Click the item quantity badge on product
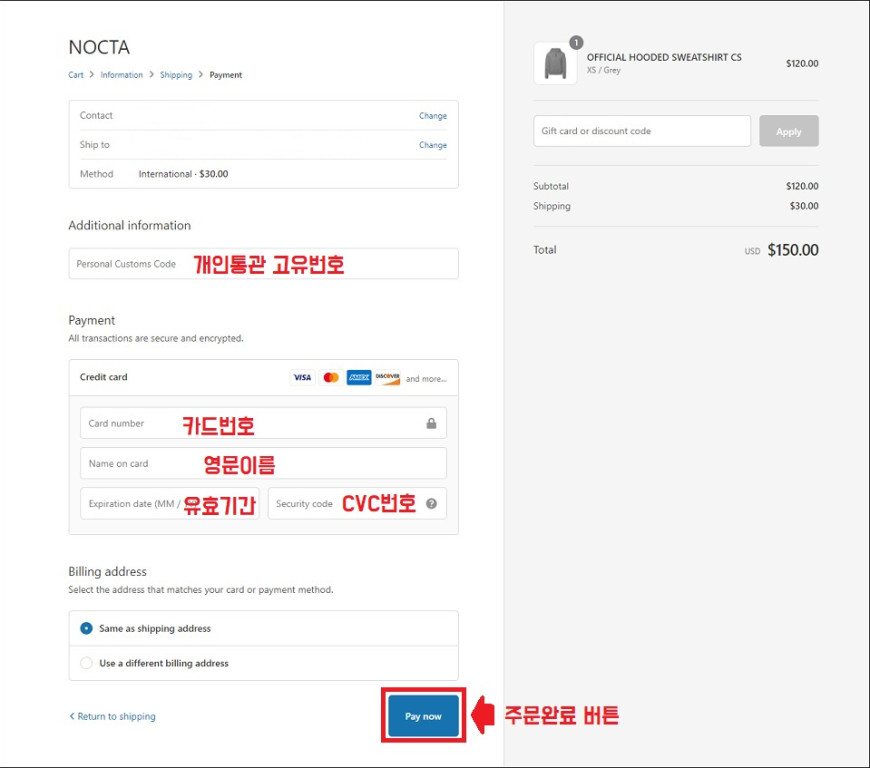Image resolution: width=870 pixels, height=768 pixels. click(x=576, y=42)
